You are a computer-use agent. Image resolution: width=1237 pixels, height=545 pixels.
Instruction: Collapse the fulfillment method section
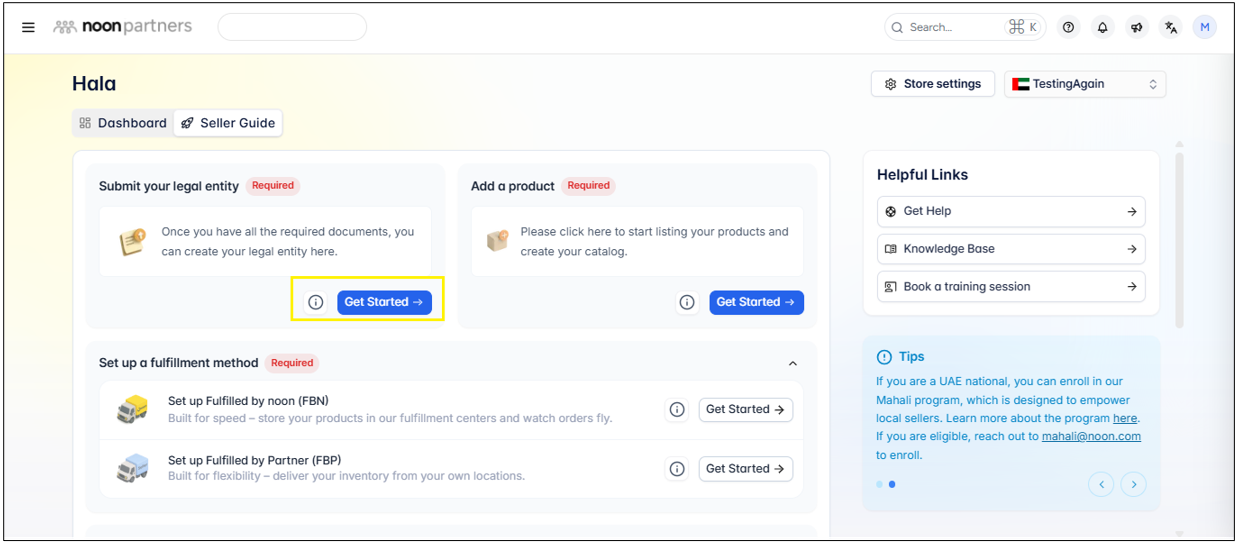pos(793,364)
